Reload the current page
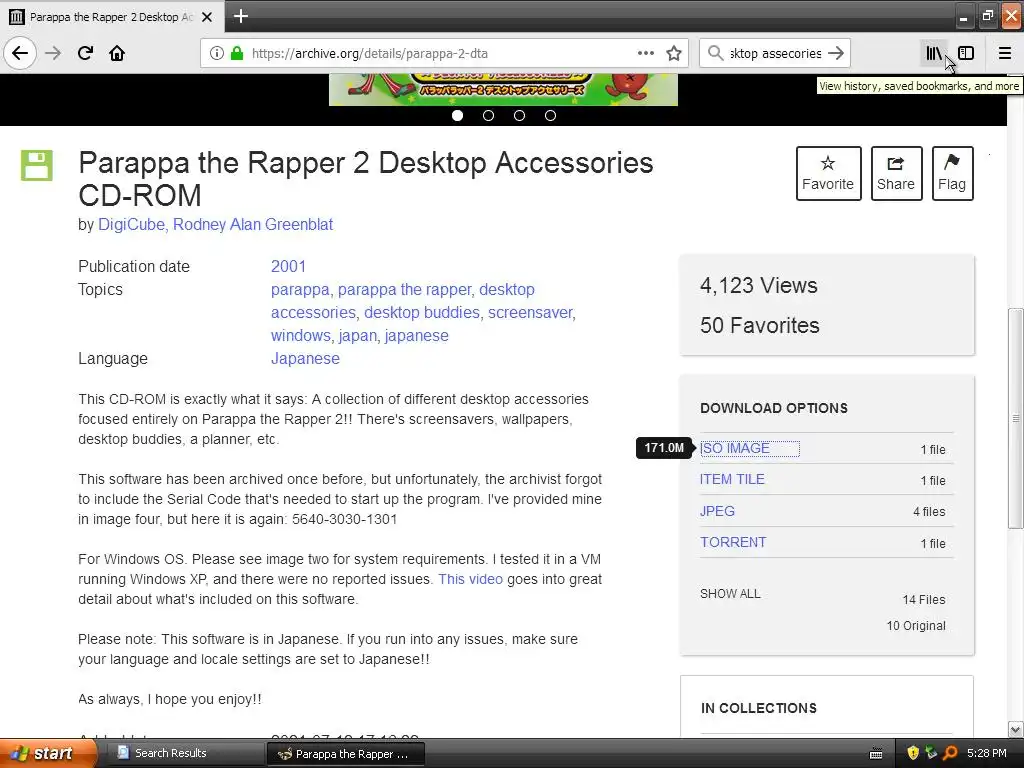Image resolution: width=1024 pixels, height=768 pixels. point(85,53)
